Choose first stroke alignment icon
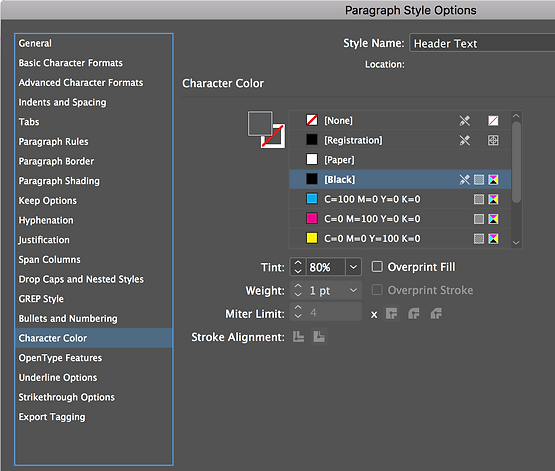 pyautogui.click(x=298, y=337)
